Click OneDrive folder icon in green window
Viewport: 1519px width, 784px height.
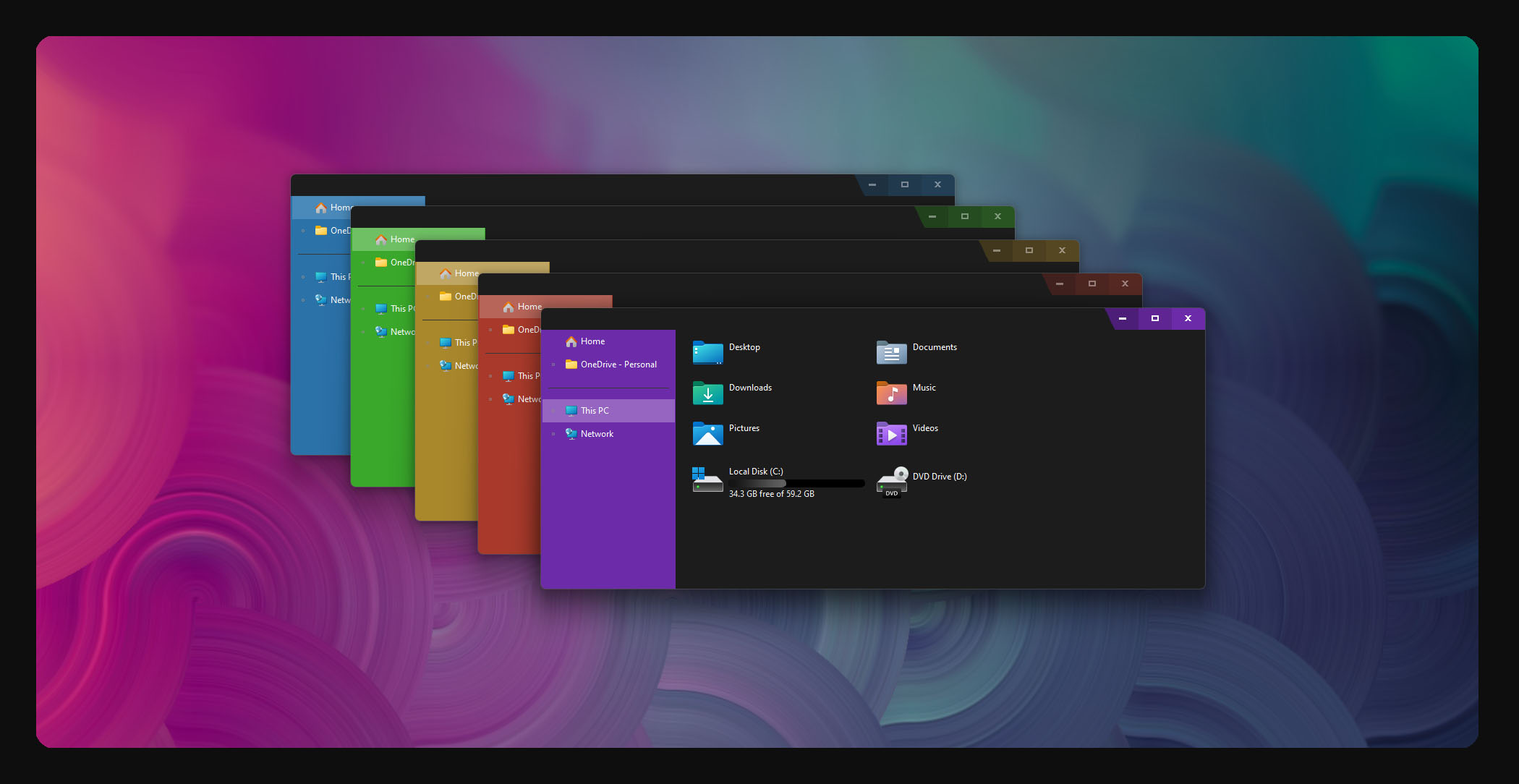[381, 263]
